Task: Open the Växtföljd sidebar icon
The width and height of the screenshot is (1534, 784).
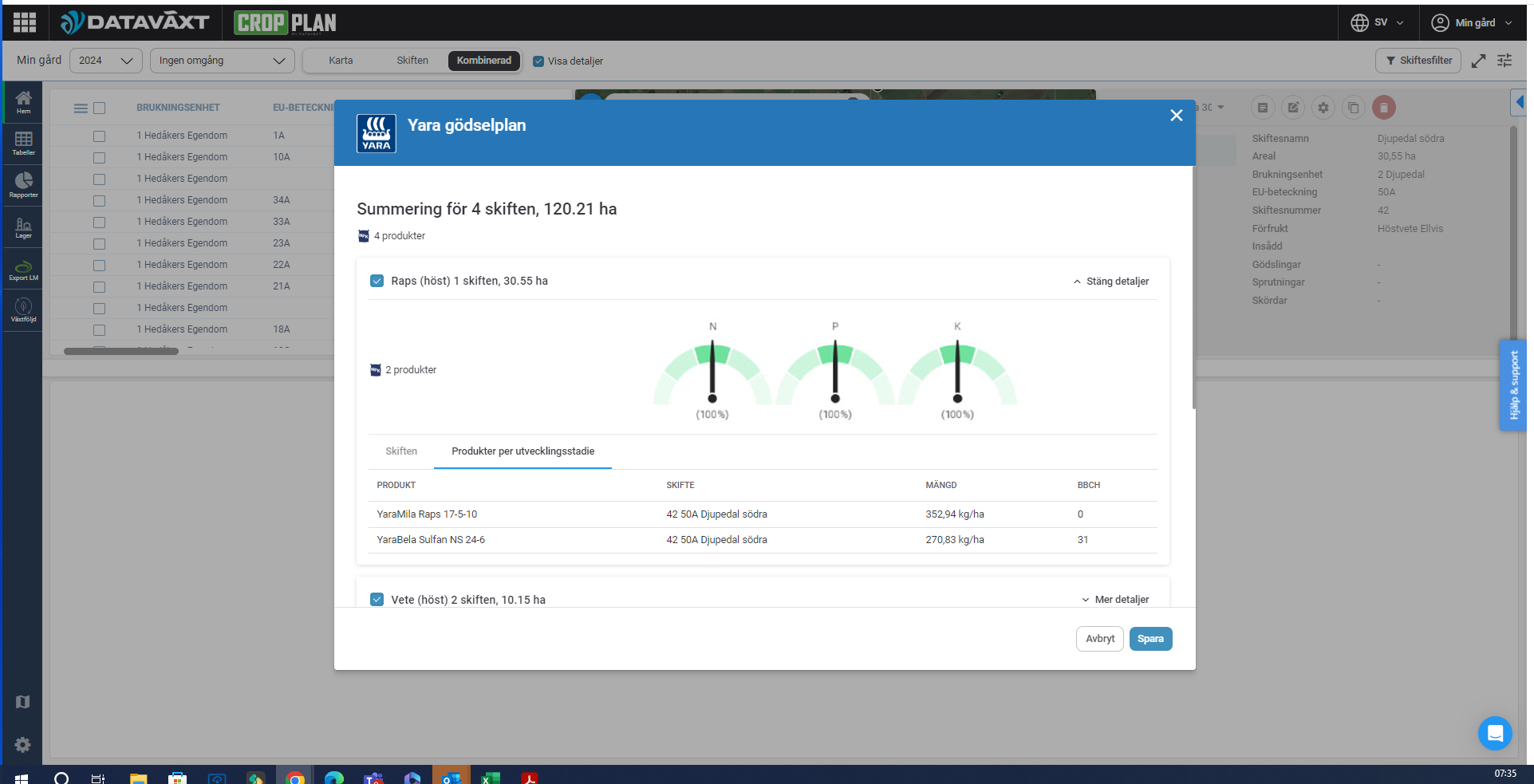Action: (x=23, y=310)
